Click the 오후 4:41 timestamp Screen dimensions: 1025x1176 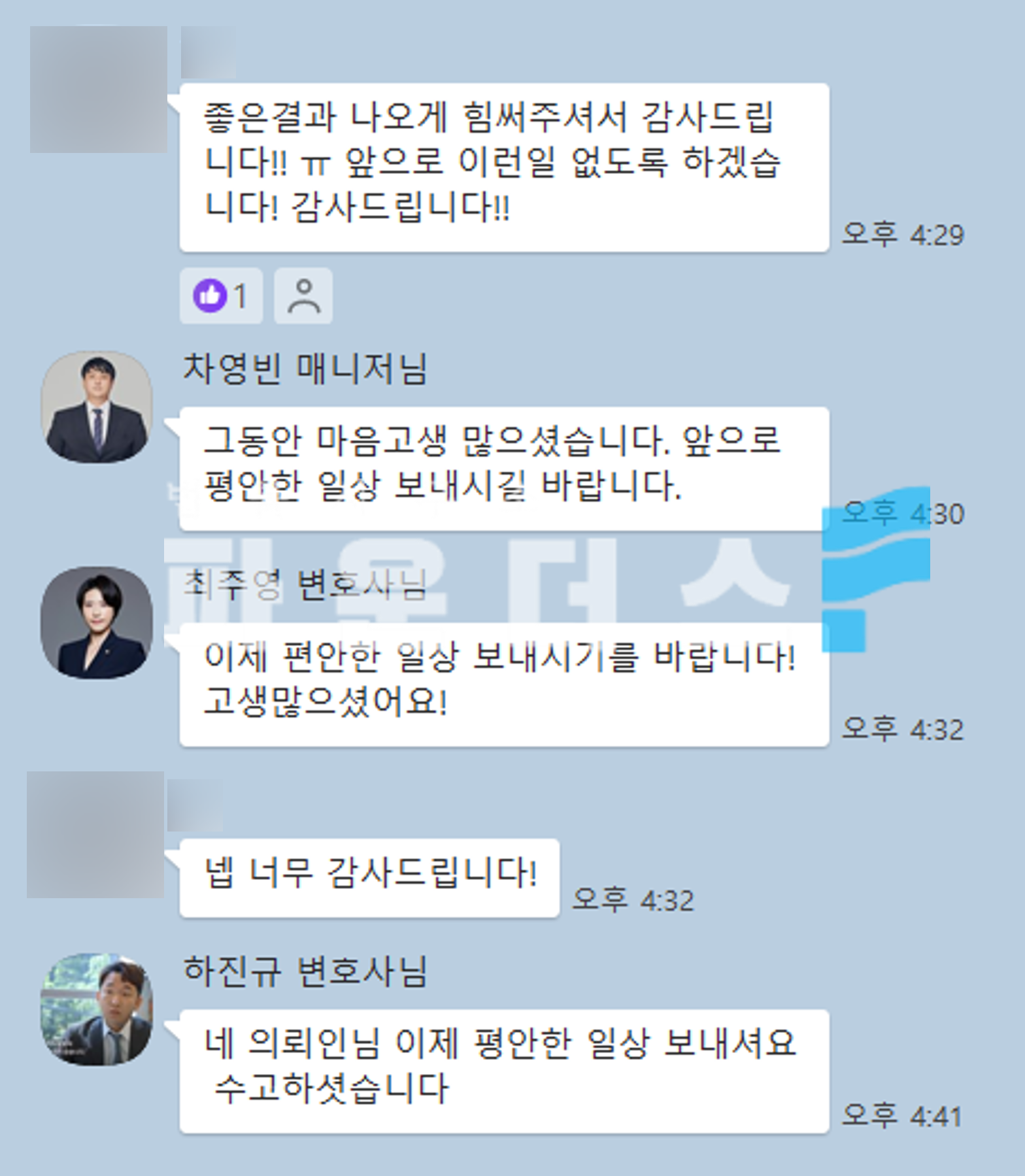(901, 1115)
